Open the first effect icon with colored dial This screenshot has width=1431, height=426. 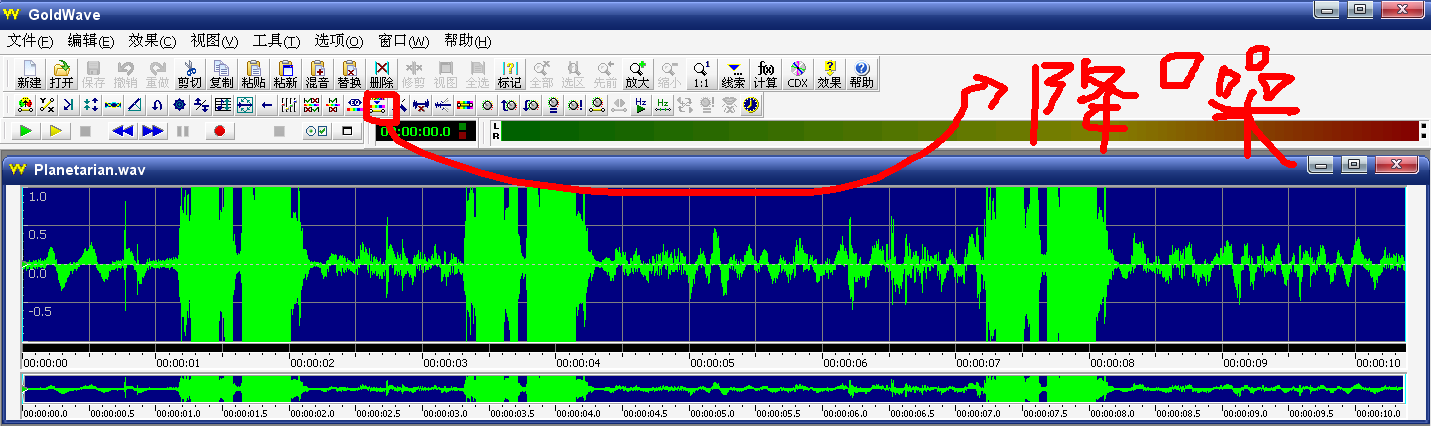(25, 104)
